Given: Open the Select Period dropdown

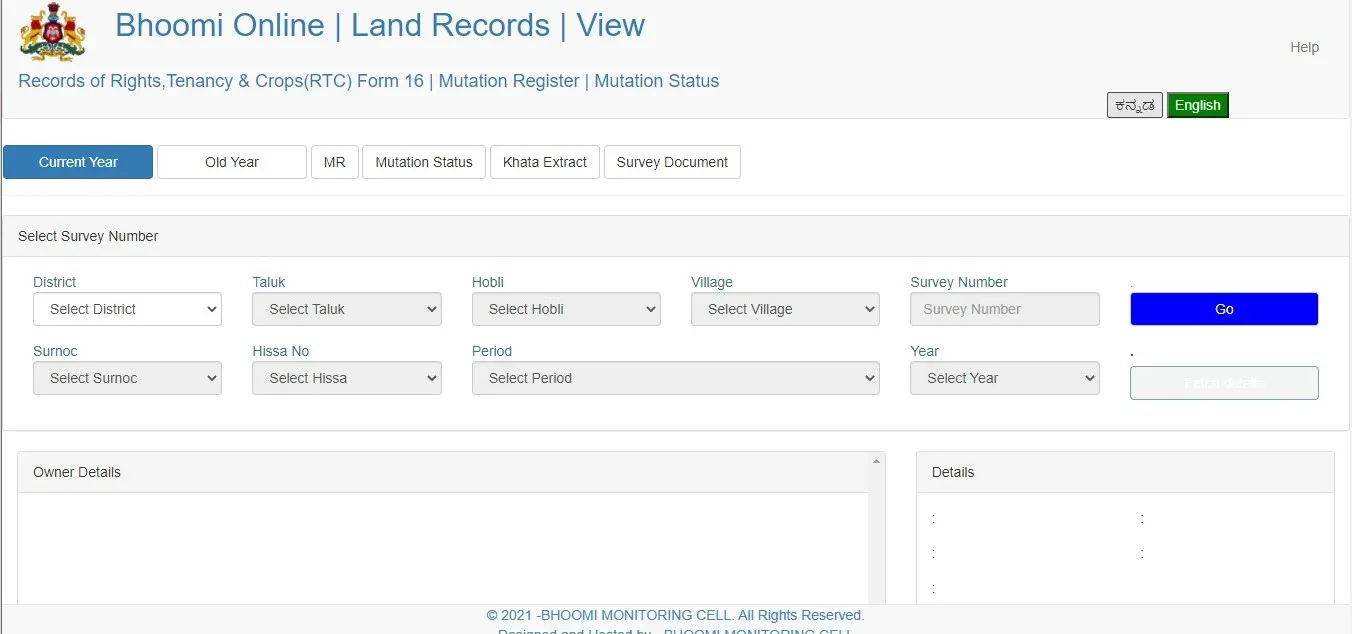Looking at the screenshot, I should 676,378.
